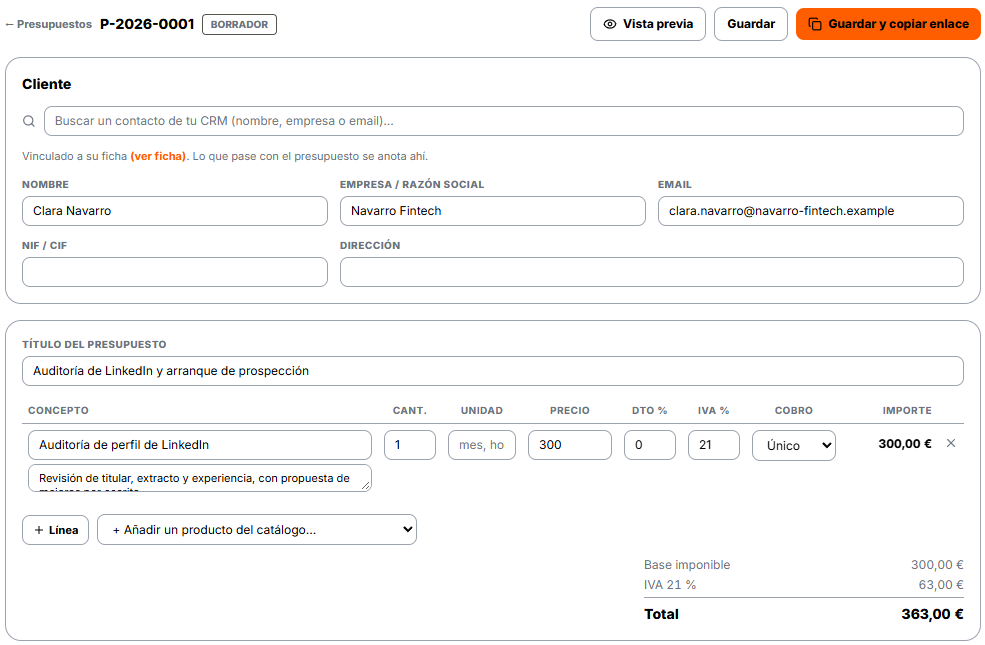Open Vista previa of the quote
This screenshot has width=985, height=645.
pyautogui.click(x=648, y=24)
